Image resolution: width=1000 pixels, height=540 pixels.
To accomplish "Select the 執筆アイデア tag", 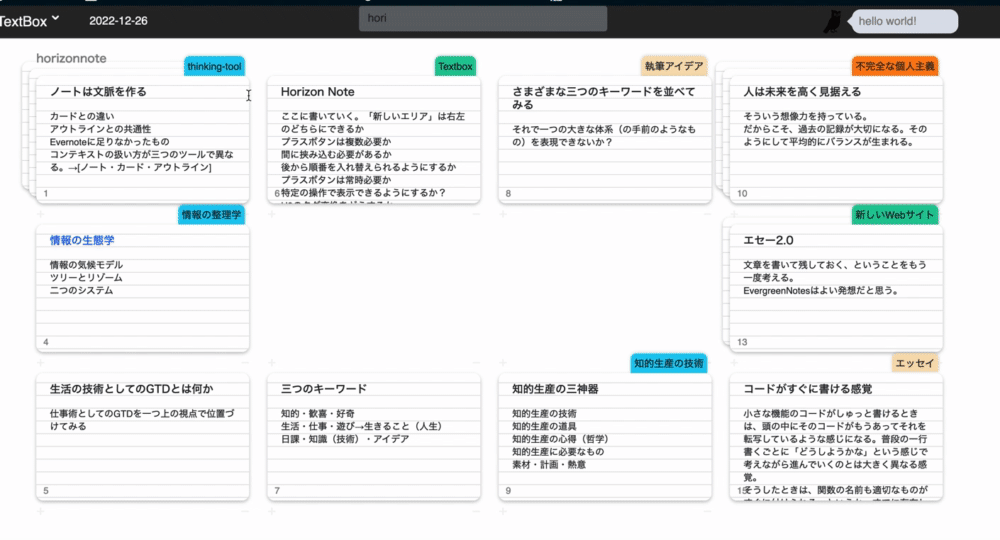I will (x=674, y=66).
